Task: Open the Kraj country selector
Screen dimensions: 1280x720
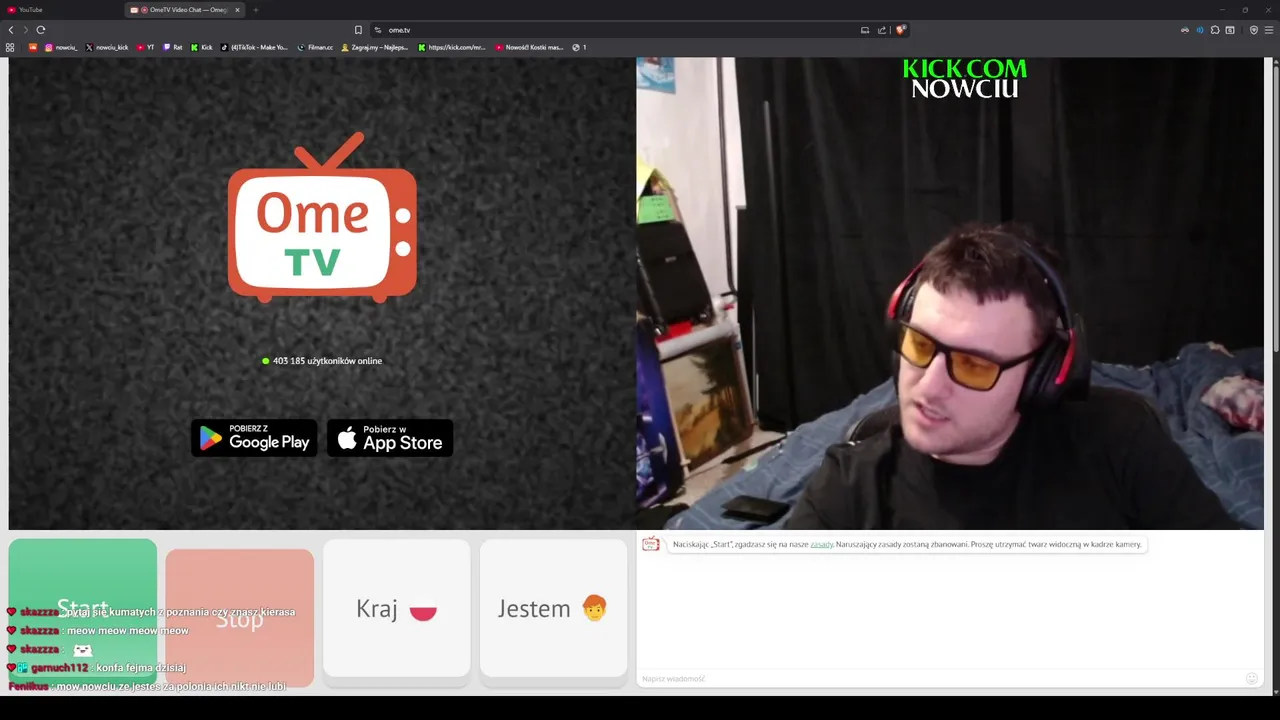Action: click(397, 608)
